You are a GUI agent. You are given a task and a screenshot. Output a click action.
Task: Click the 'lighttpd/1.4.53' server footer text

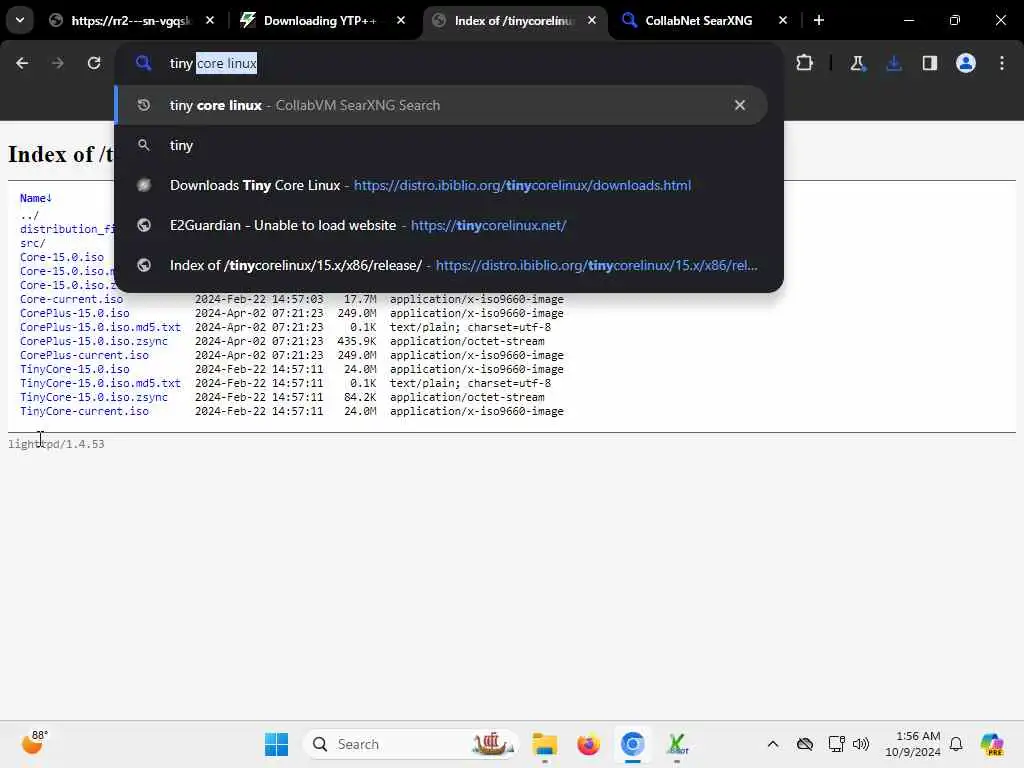coord(56,444)
